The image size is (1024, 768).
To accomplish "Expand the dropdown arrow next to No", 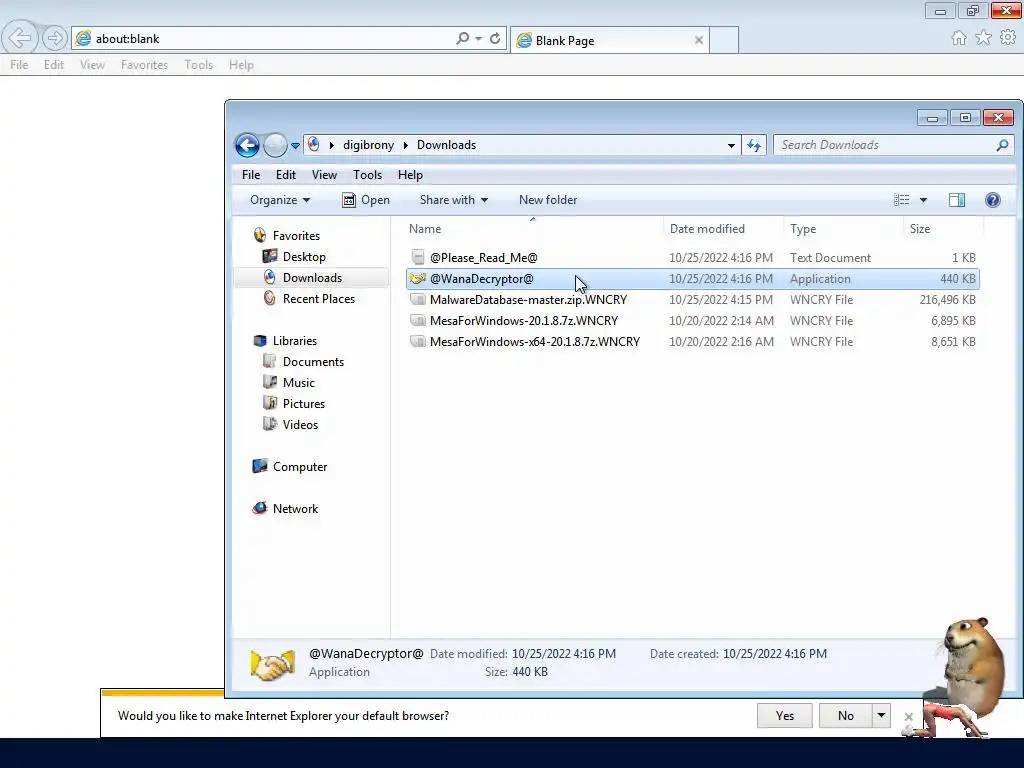I will (881, 716).
